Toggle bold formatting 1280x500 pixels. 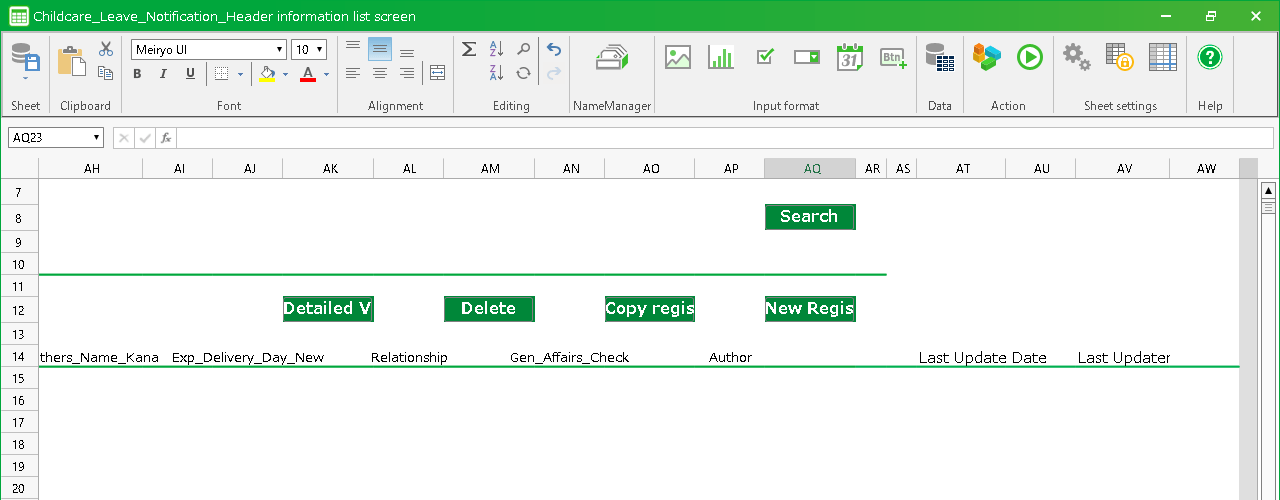point(138,74)
